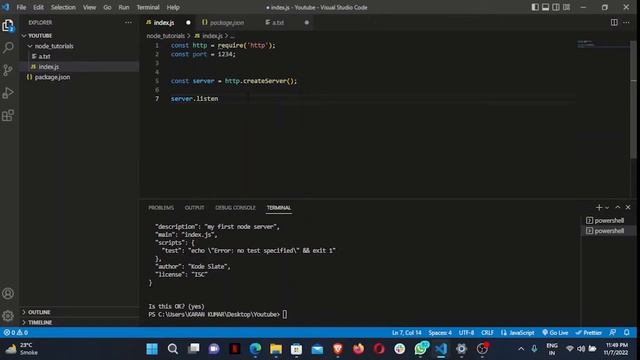The image size is (640, 360).
Task: Open the Extensions view
Action: coord(8,115)
